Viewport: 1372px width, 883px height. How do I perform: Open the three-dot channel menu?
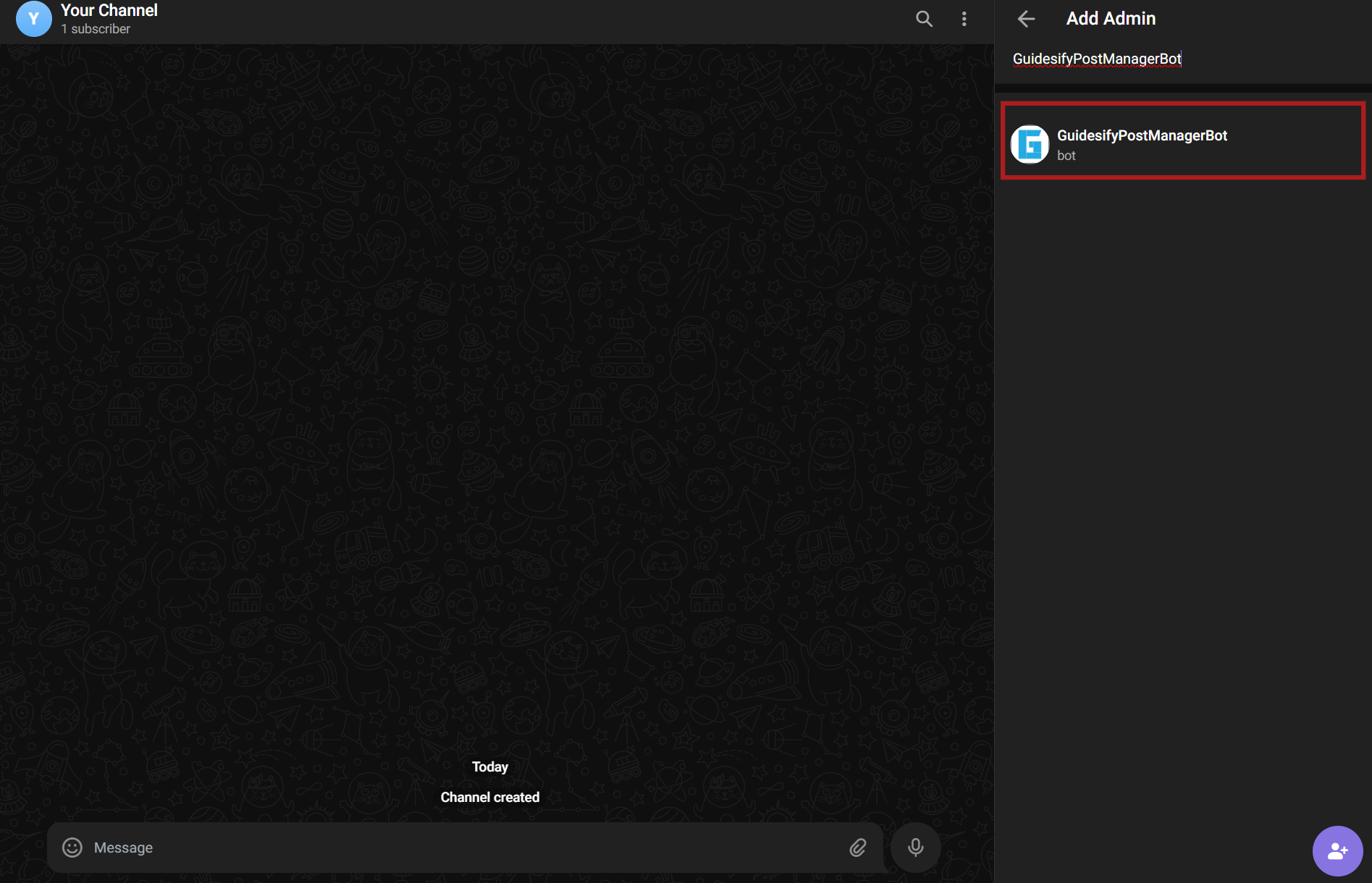pos(964,18)
